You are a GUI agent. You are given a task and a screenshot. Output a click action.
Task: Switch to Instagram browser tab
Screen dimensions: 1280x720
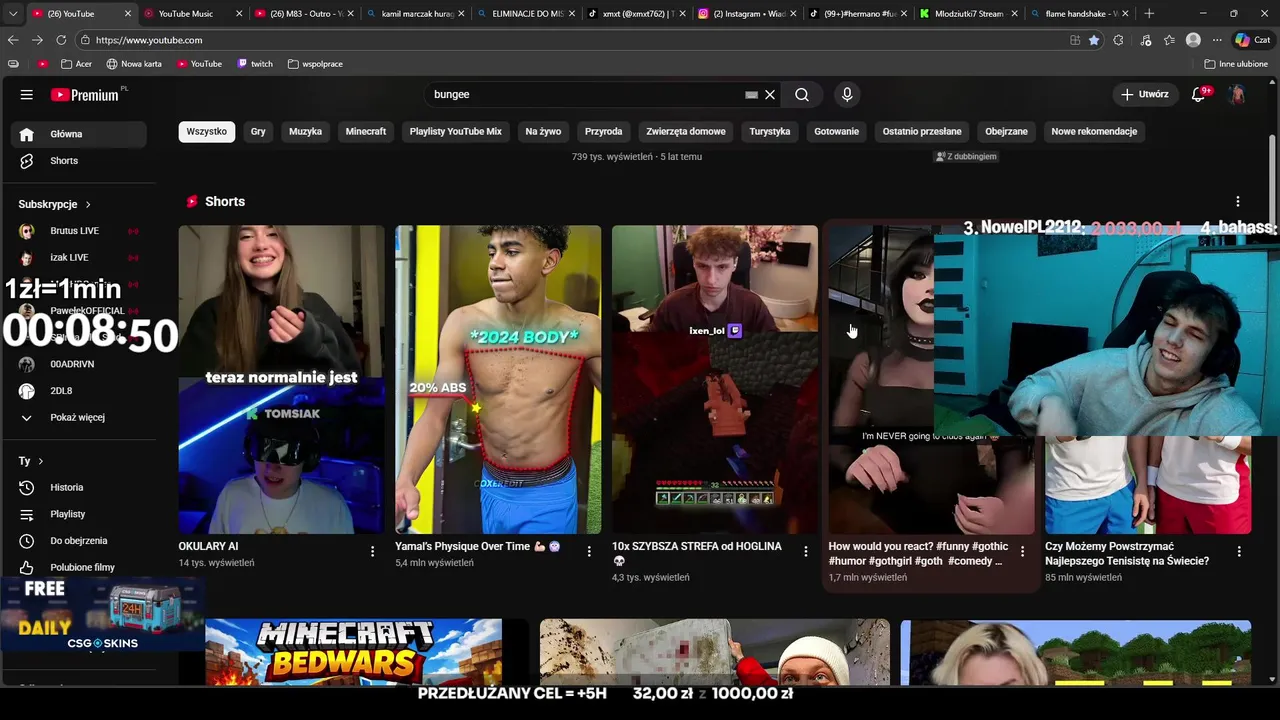[x=748, y=14]
